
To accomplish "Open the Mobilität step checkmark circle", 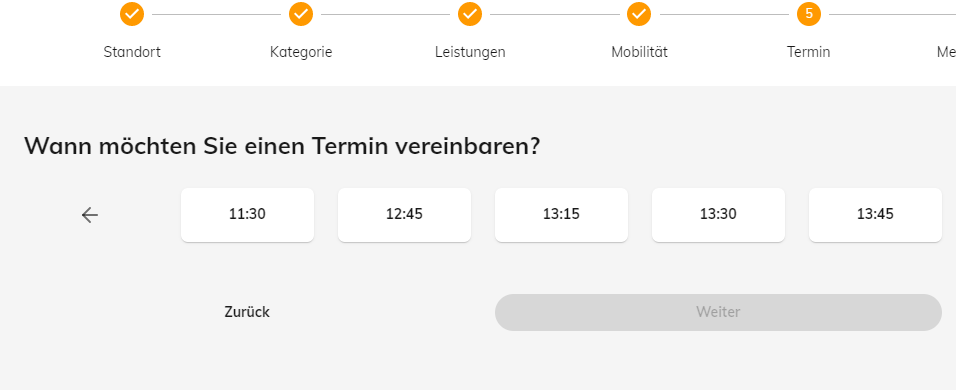I will 639,14.
